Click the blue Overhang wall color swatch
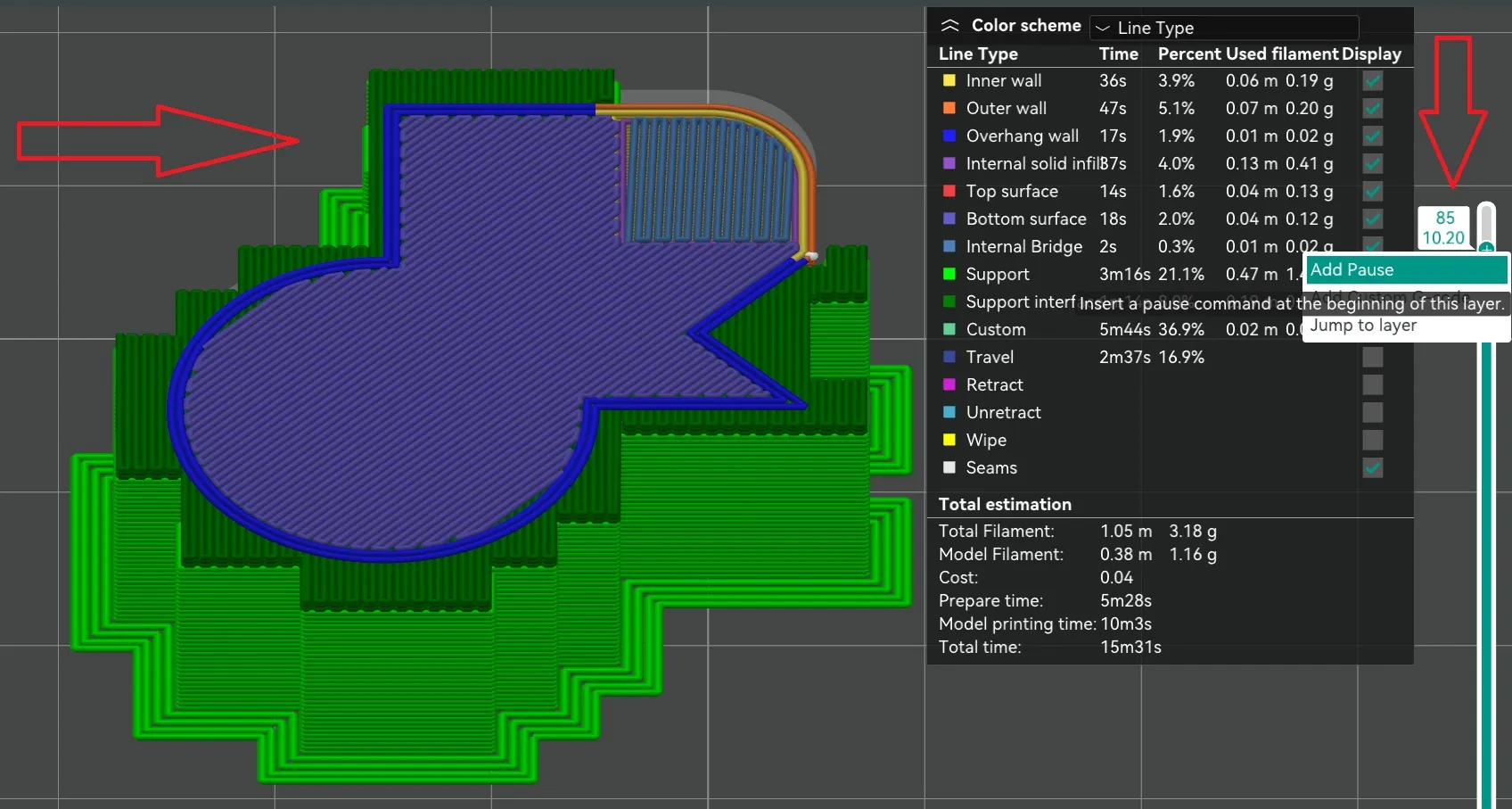Image resolution: width=1512 pixels, height=809 pixels. point(949,136)
